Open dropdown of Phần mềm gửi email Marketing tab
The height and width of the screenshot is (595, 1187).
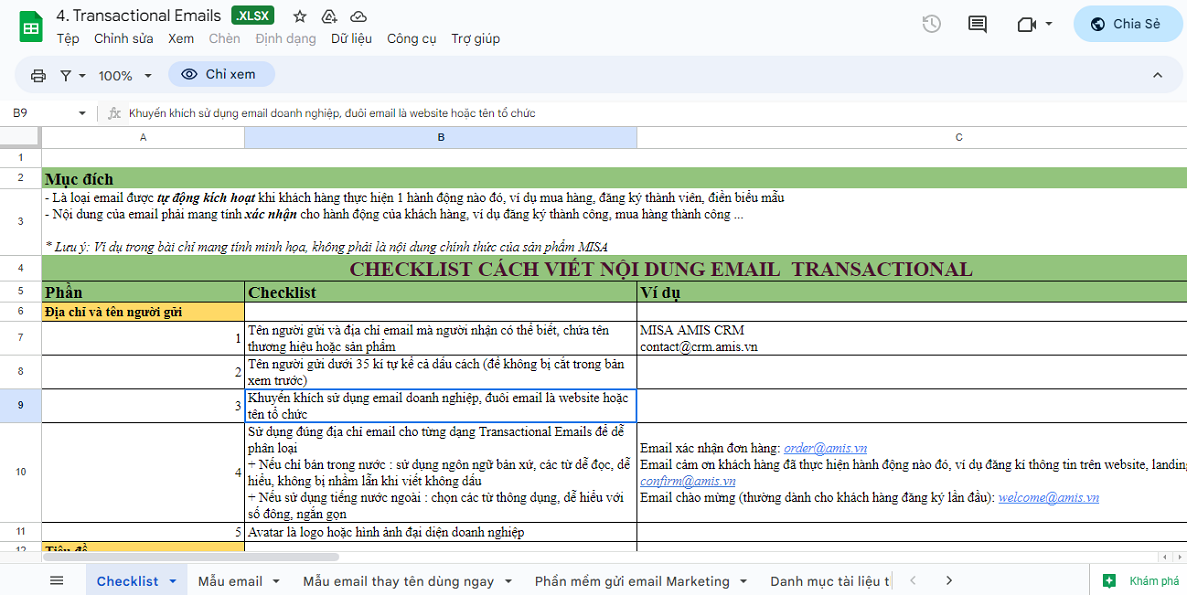(x=743, y=581)
